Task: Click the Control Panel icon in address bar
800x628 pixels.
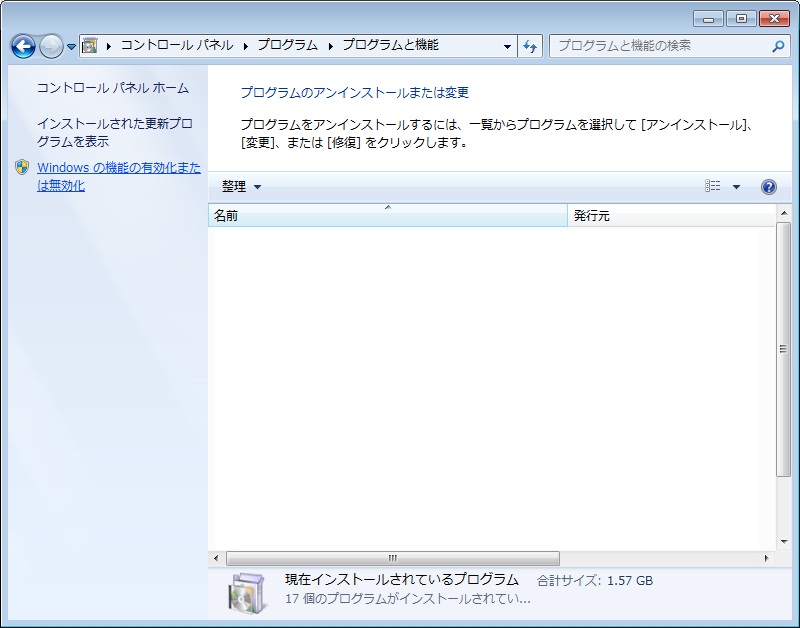Action: [x=89, y=46]
